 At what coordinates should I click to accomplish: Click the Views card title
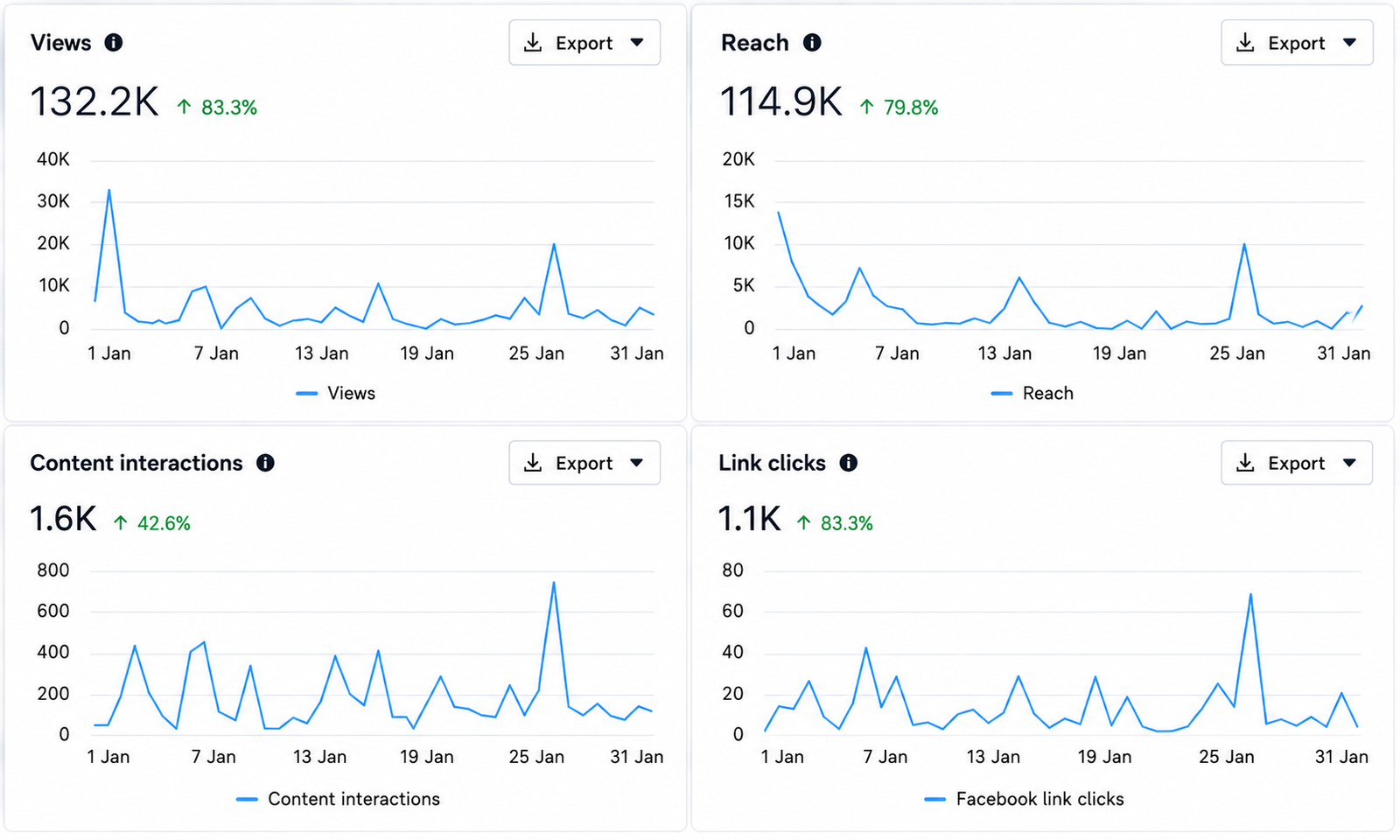(60, 43)
